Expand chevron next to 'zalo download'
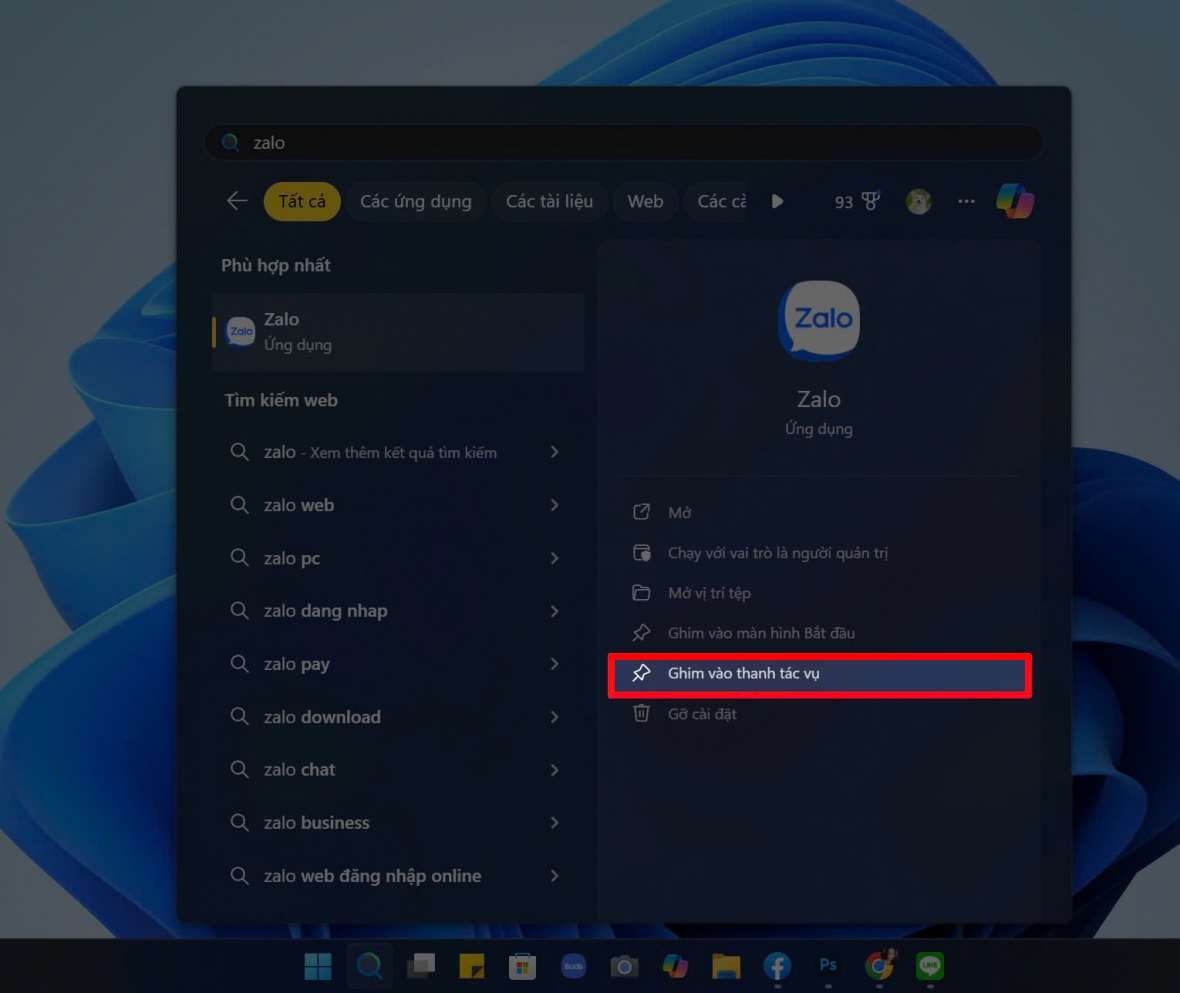The height and width of the screenshot is (993, 1180). [555, 717]
